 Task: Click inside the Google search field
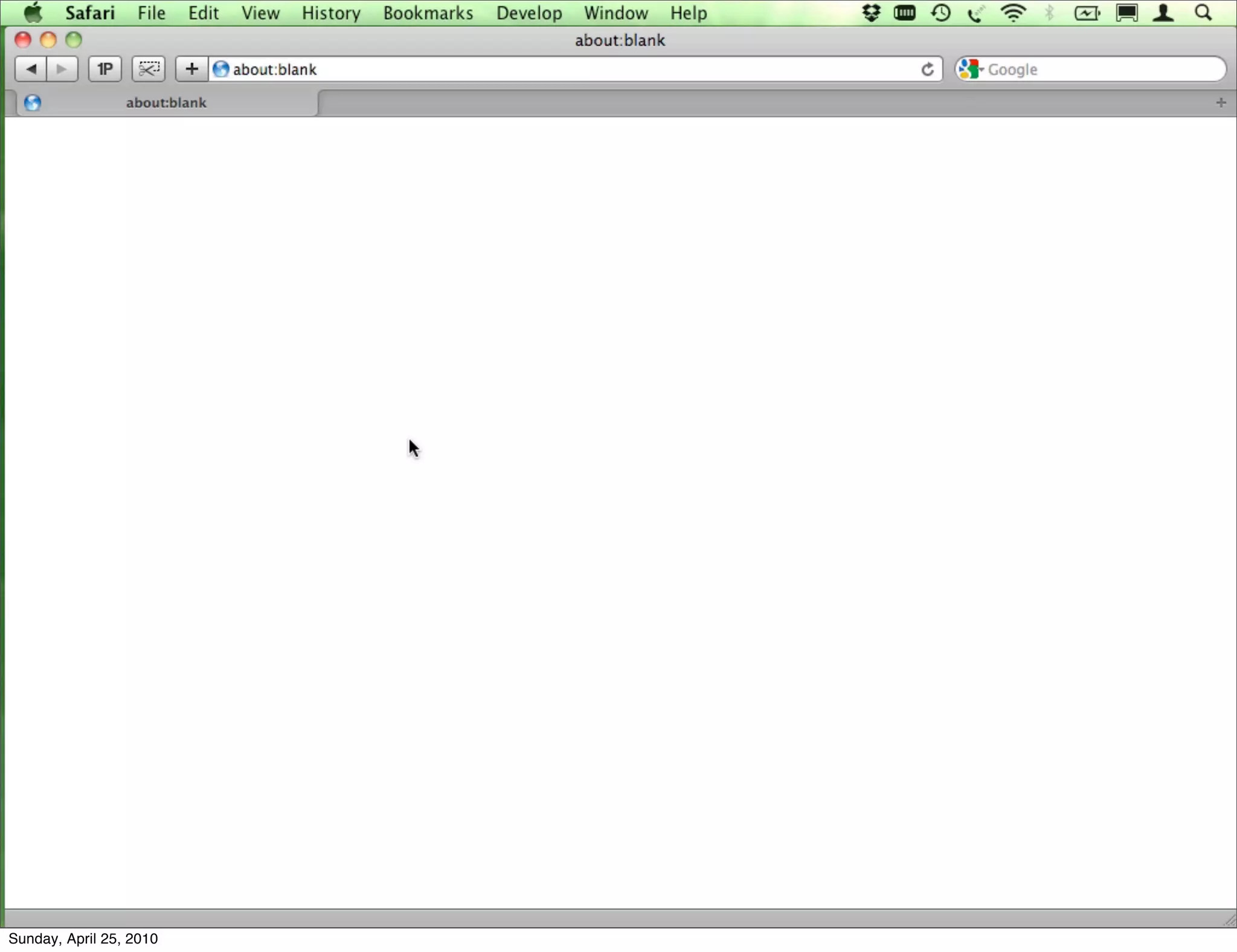(1099, 69)
